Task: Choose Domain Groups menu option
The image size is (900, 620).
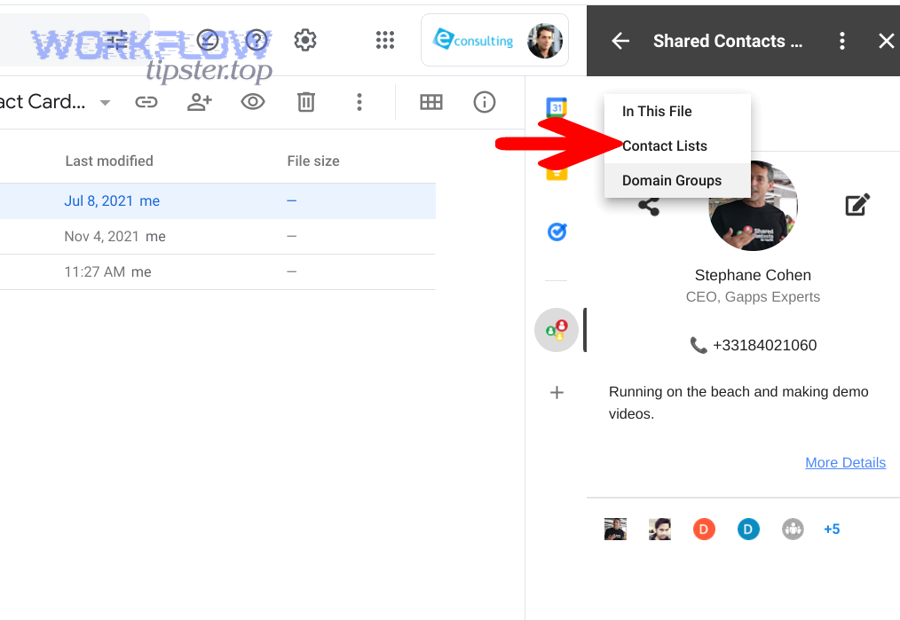Action: click(x=671, y=181)
